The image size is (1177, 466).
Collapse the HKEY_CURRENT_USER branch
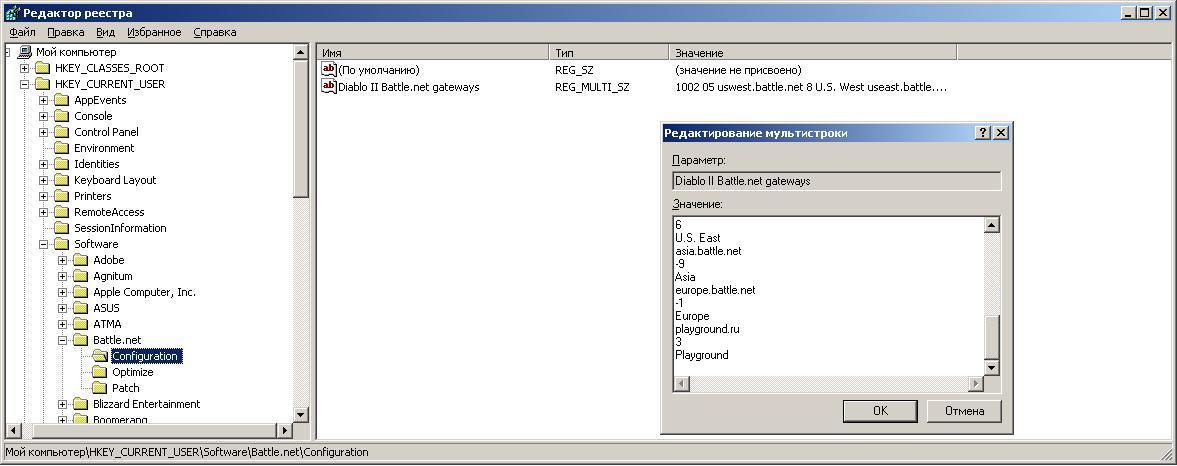pos(25,84)
